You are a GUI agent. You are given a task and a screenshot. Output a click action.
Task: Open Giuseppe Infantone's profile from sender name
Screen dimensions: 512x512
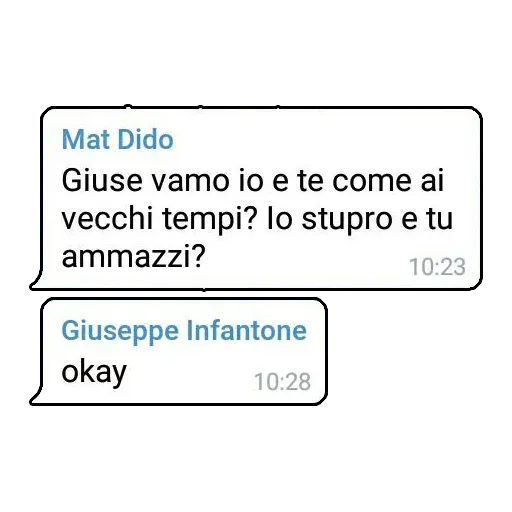click(184, 331)
